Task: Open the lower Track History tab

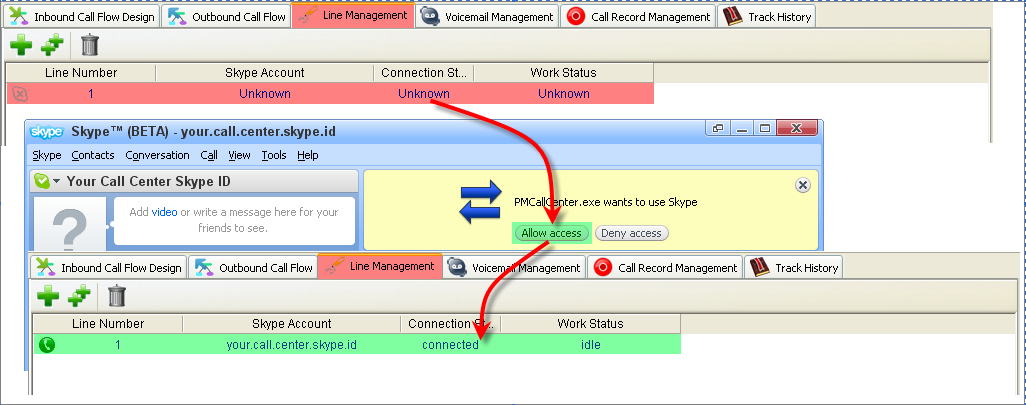Action: coord(793,268)
